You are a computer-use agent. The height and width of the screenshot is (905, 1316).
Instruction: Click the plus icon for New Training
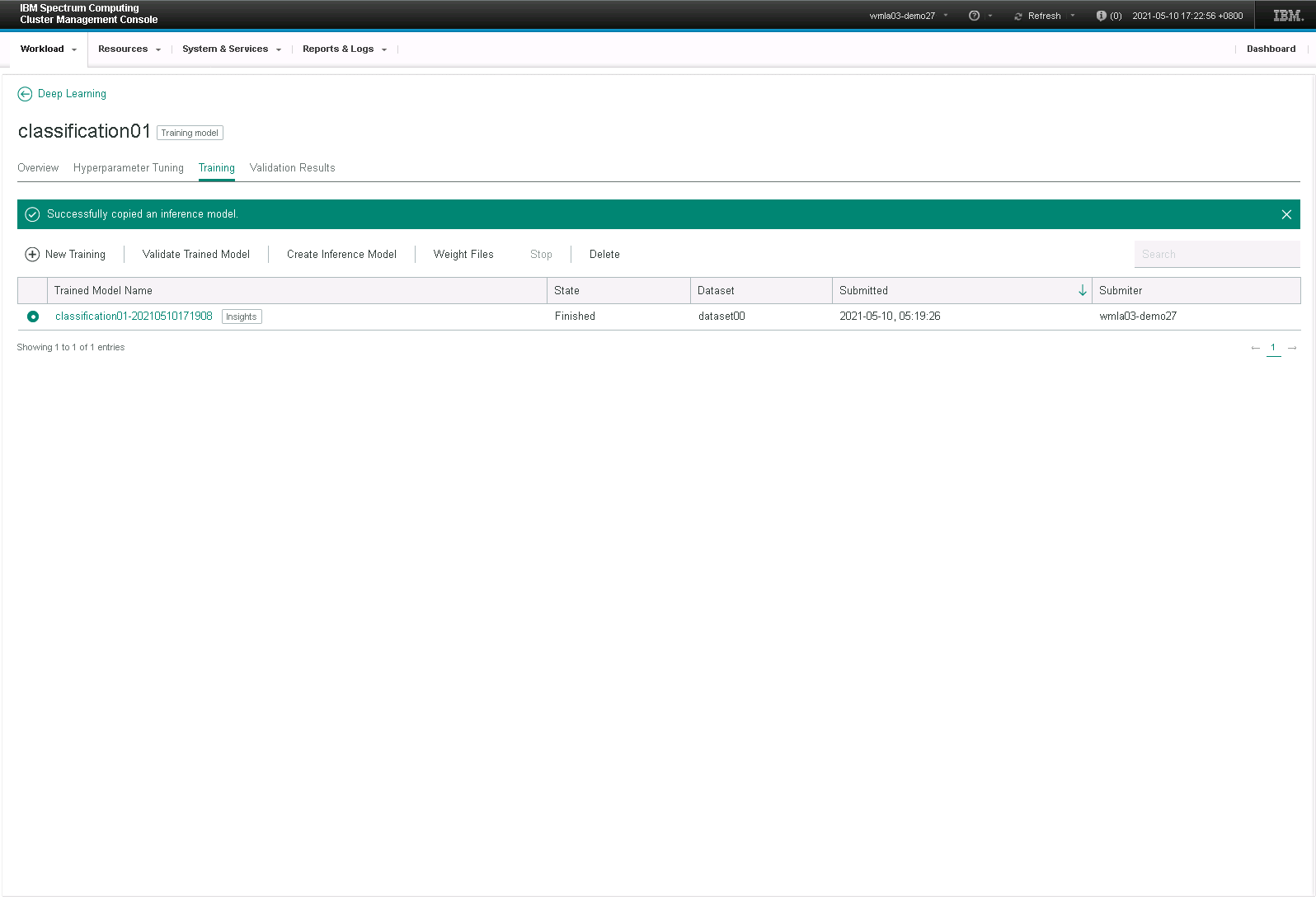click(x=32, y=255)
